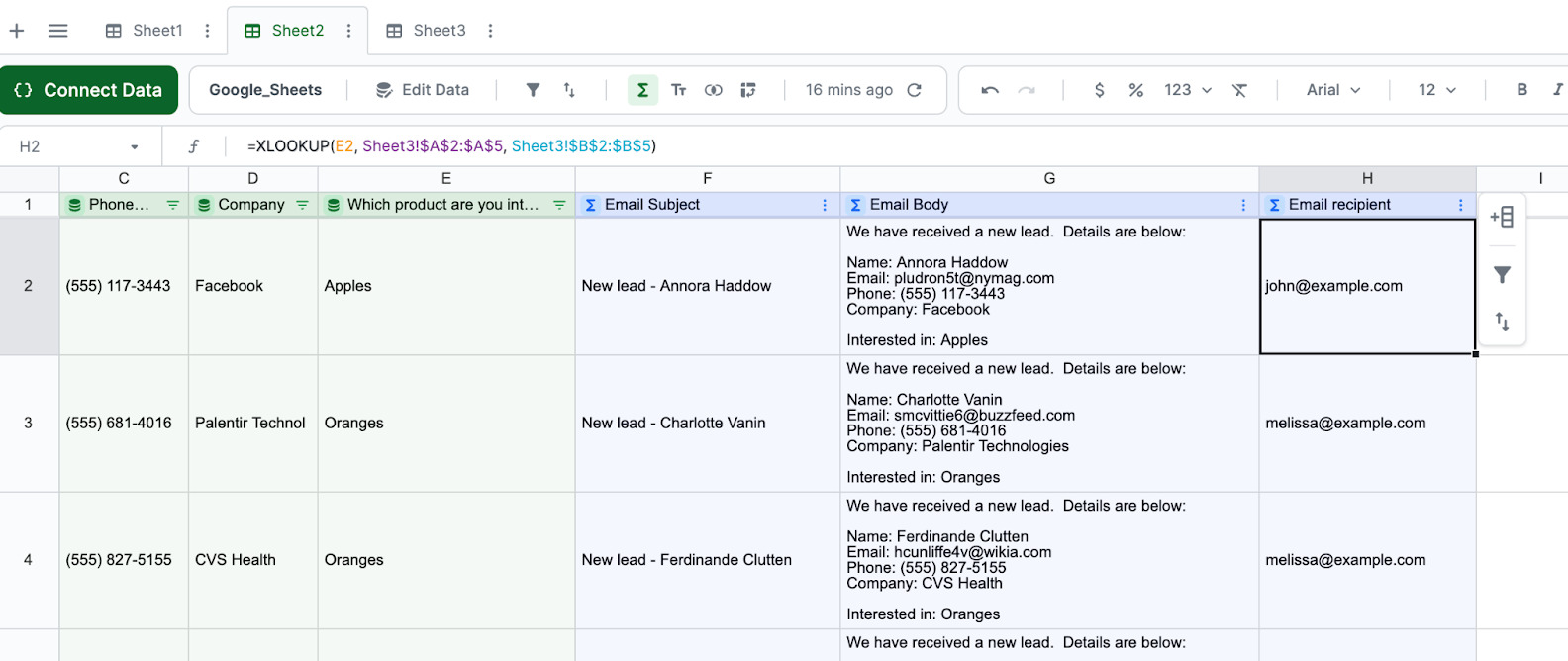Click the Email Body header cell
This screenshot has height=661, width=1568.
point(1049,205)
